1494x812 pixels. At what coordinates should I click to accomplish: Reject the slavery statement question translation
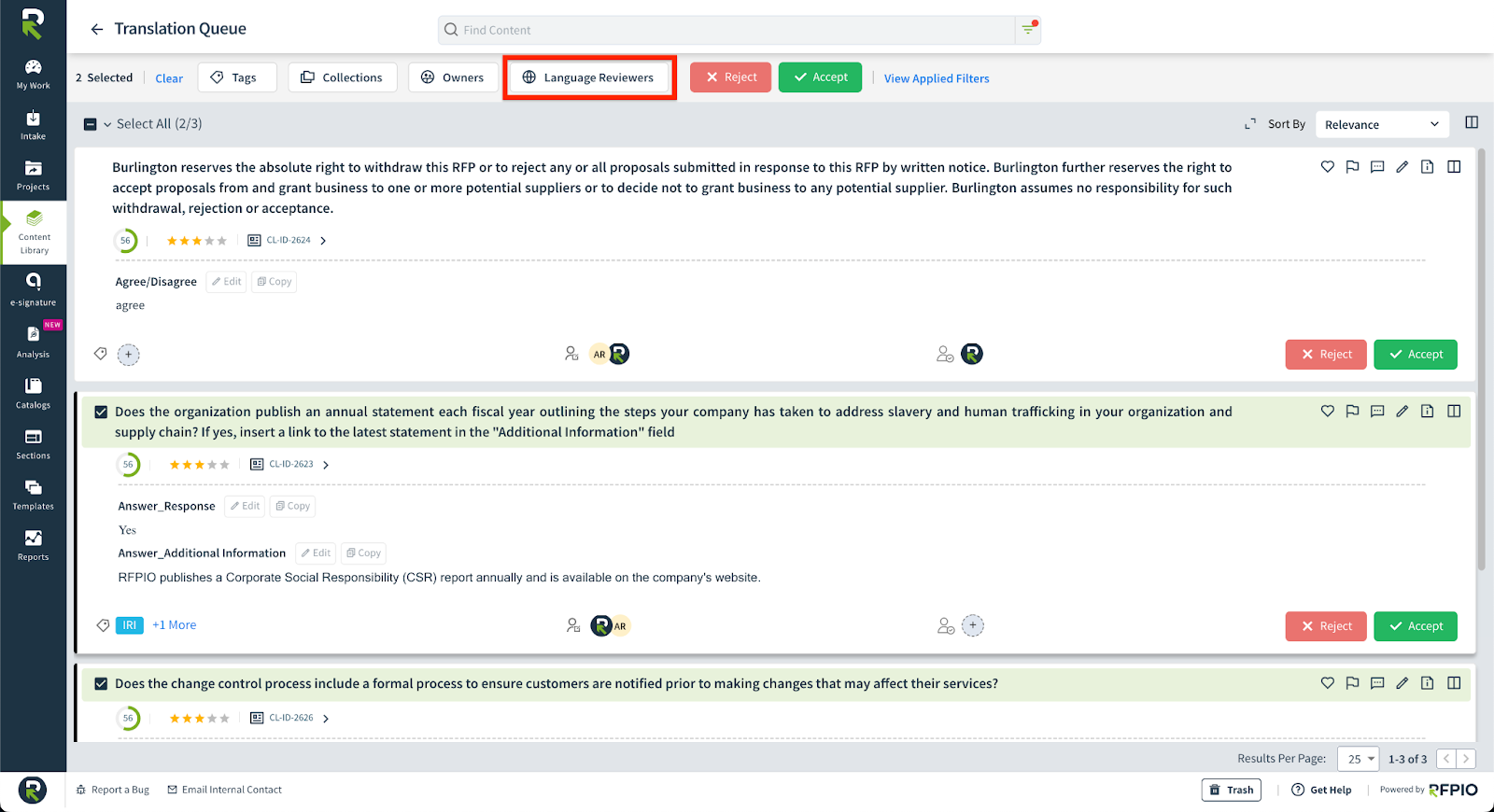coord(1326,626)
